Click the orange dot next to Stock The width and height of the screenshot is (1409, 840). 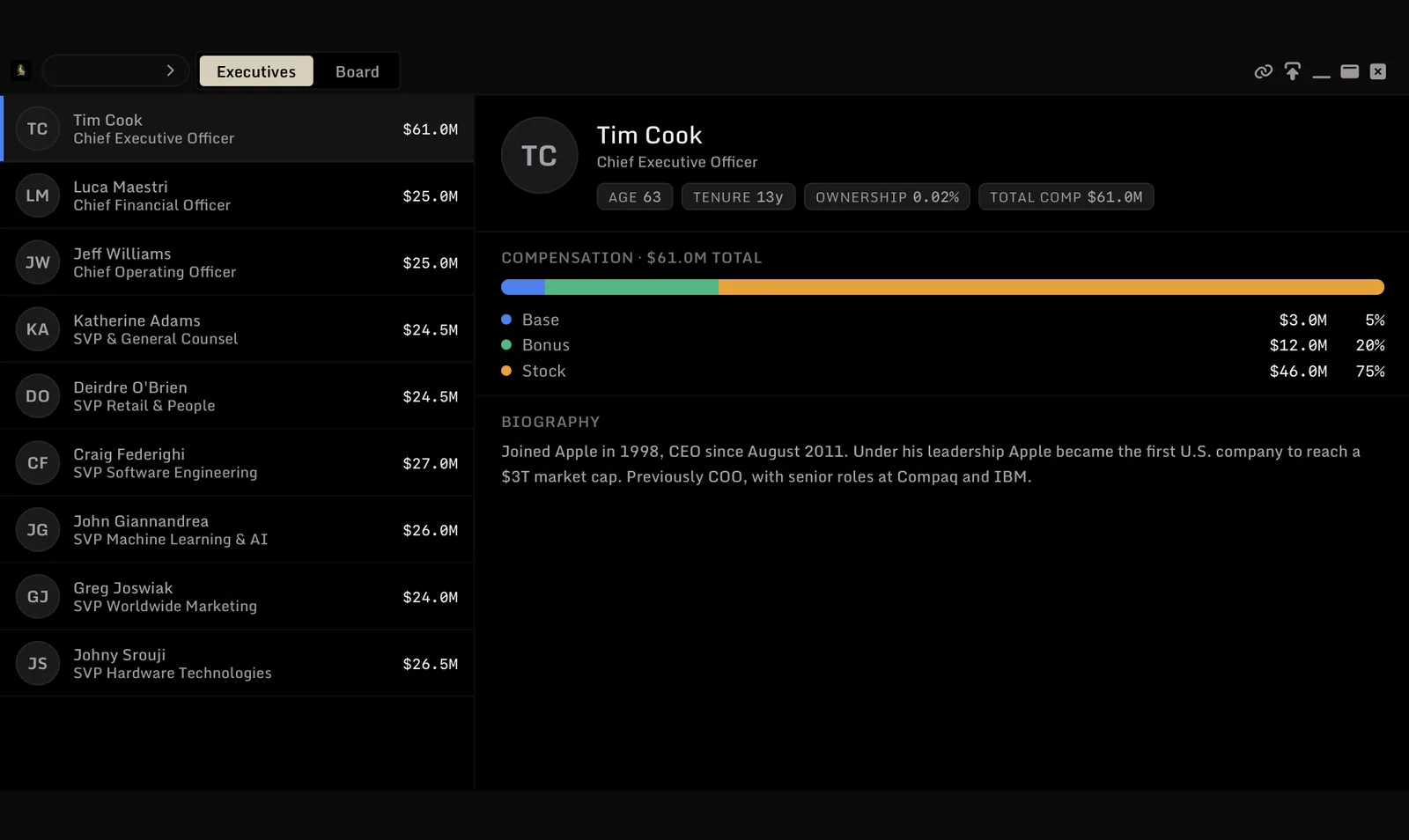506,371
